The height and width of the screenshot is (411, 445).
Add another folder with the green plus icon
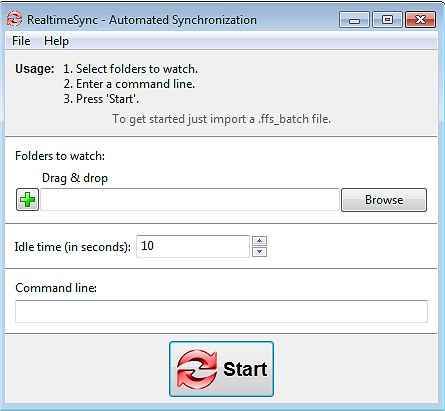tap(27, 200)
